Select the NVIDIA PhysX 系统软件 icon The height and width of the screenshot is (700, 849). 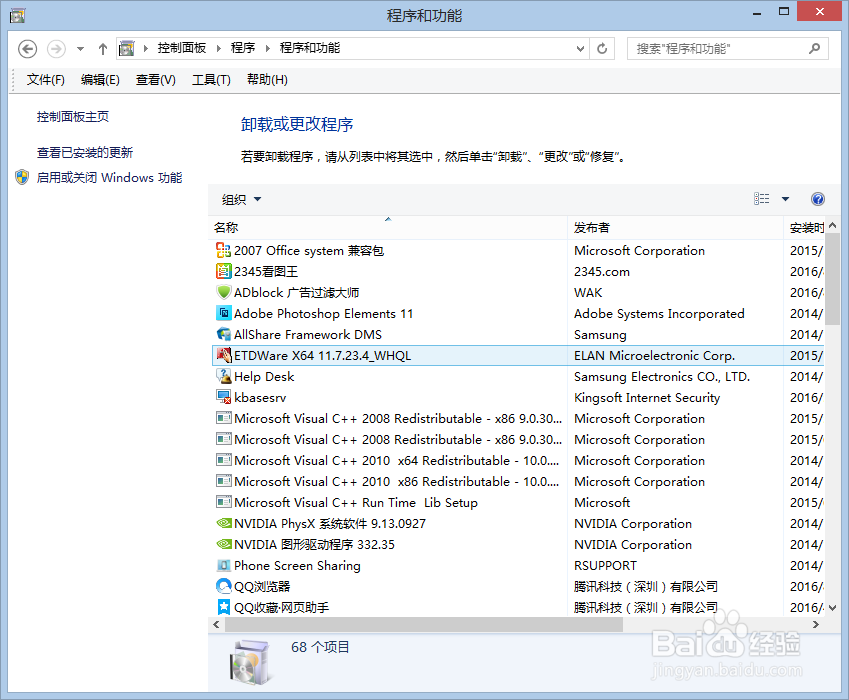pos(224,524)
